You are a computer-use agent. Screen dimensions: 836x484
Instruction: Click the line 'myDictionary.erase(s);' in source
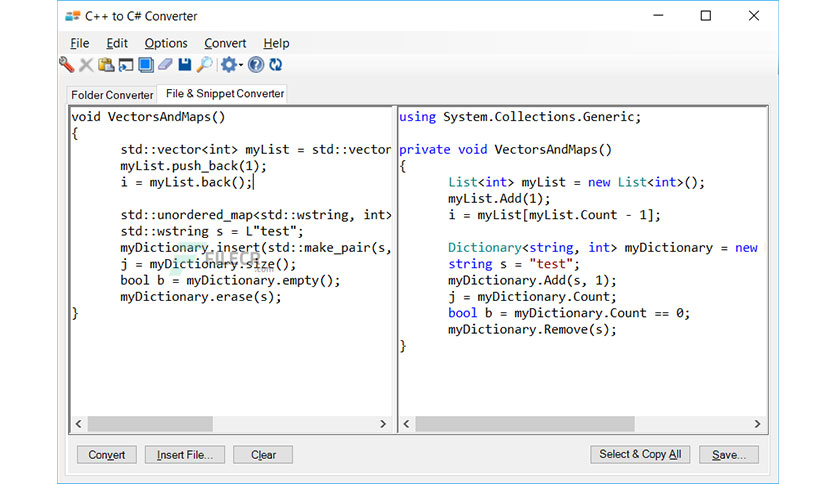tap(200, 296)
